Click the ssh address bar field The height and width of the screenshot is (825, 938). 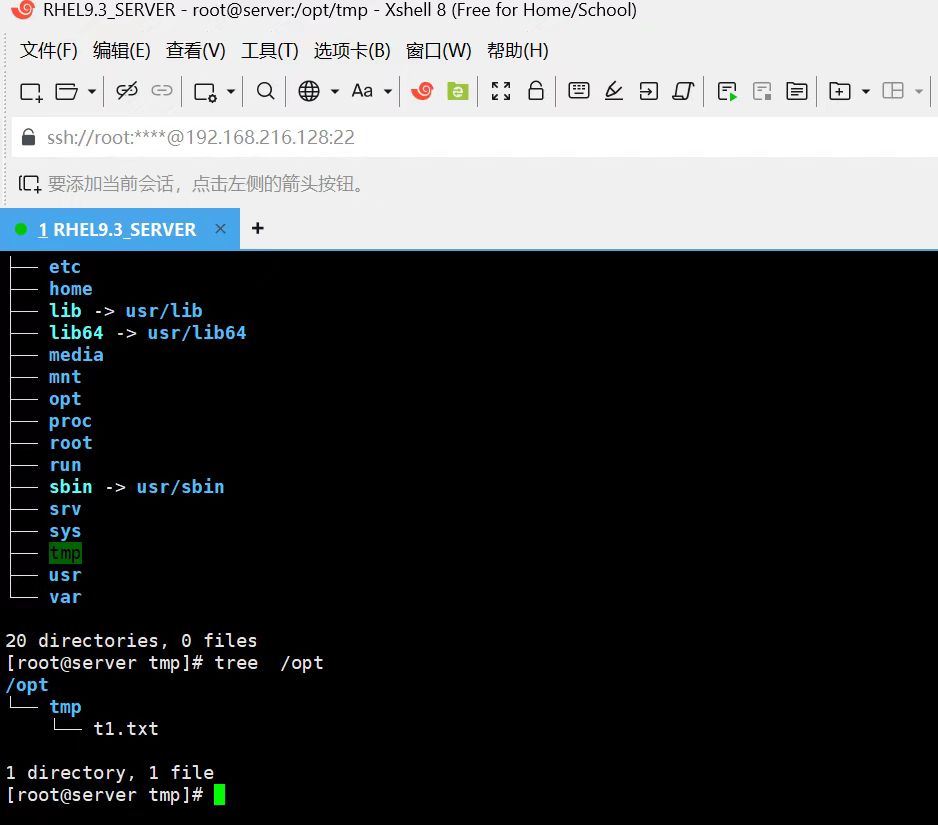[200, 137]
